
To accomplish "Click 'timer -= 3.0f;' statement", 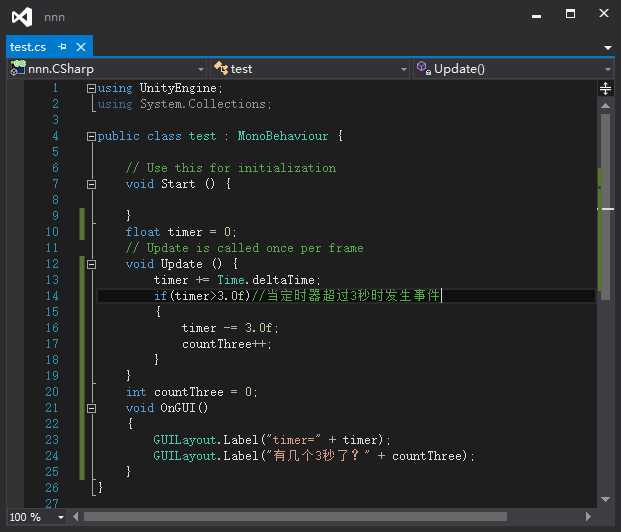I will coord(230,328).
